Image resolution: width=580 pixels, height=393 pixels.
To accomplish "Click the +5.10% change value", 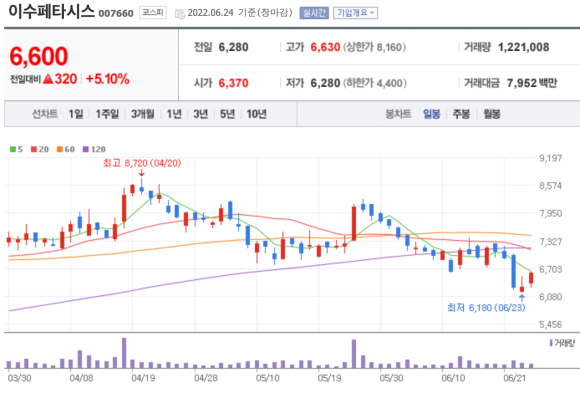I will (108, 79).
